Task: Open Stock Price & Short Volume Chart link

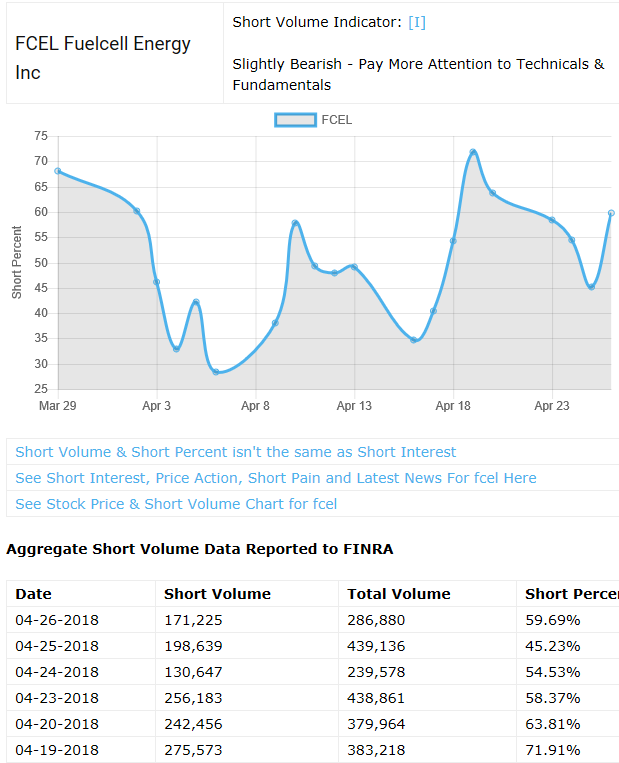Action: 176,504
